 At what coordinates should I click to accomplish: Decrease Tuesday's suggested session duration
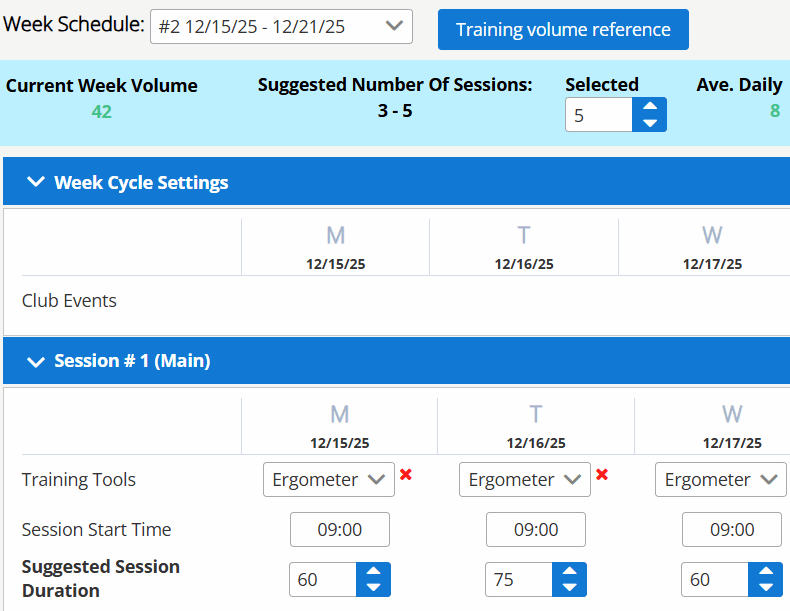tap(570, 588)
